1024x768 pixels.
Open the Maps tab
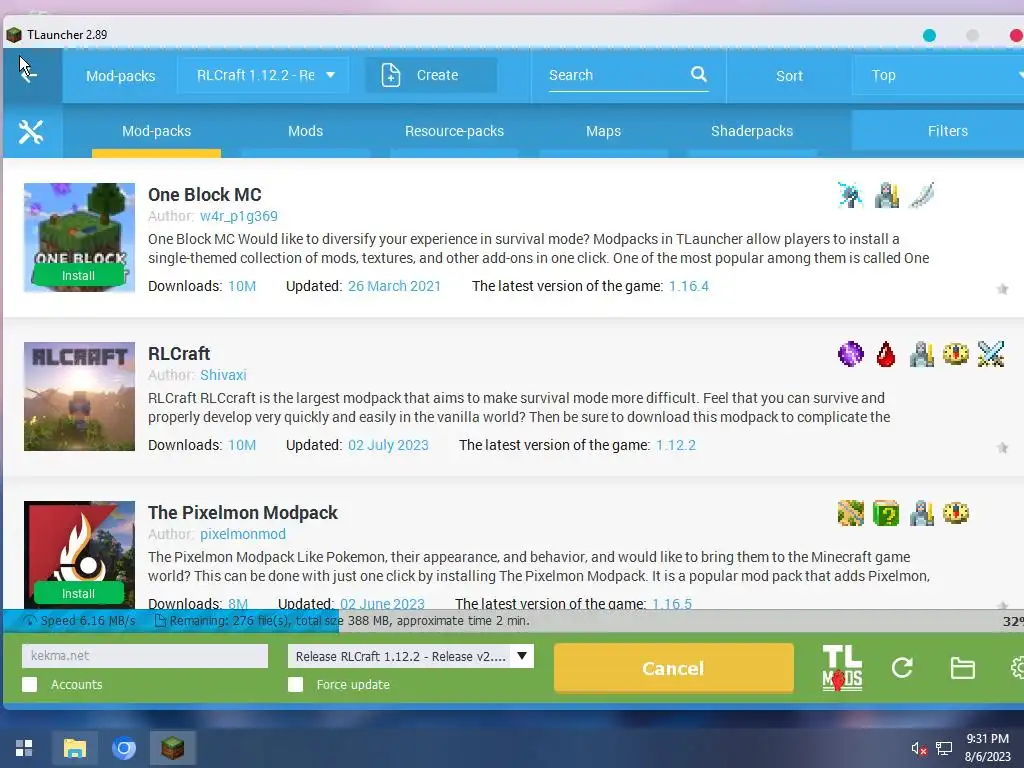click(603, 131)
